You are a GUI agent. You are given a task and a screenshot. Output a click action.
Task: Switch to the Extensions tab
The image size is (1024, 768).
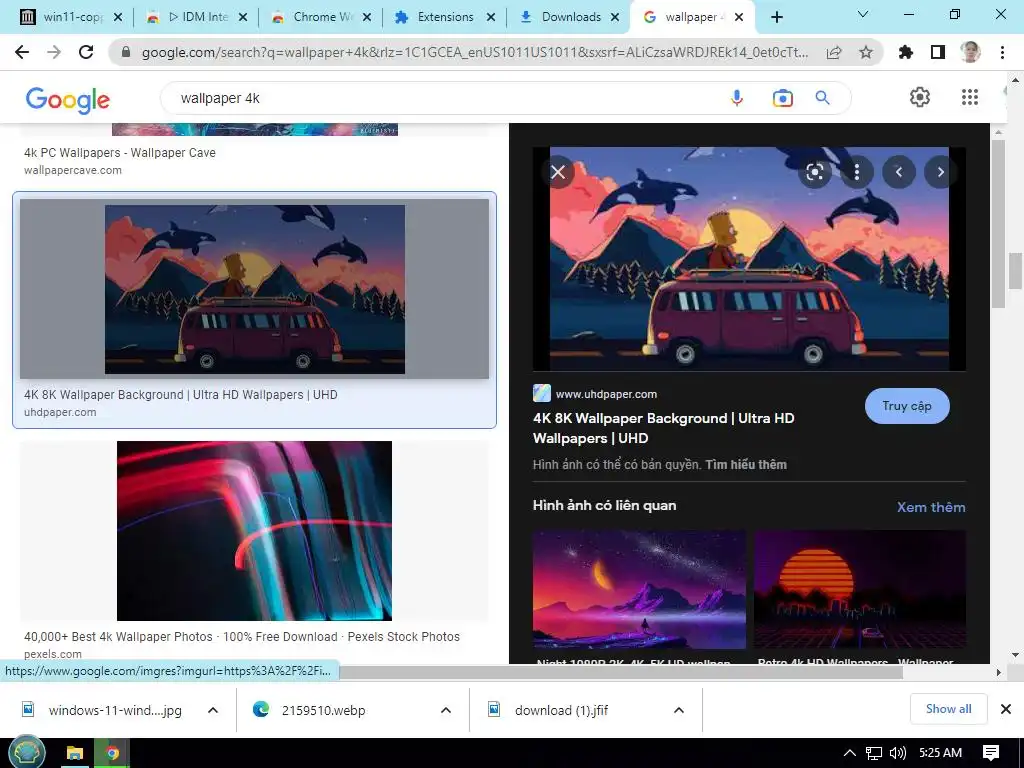click(444, 17)
